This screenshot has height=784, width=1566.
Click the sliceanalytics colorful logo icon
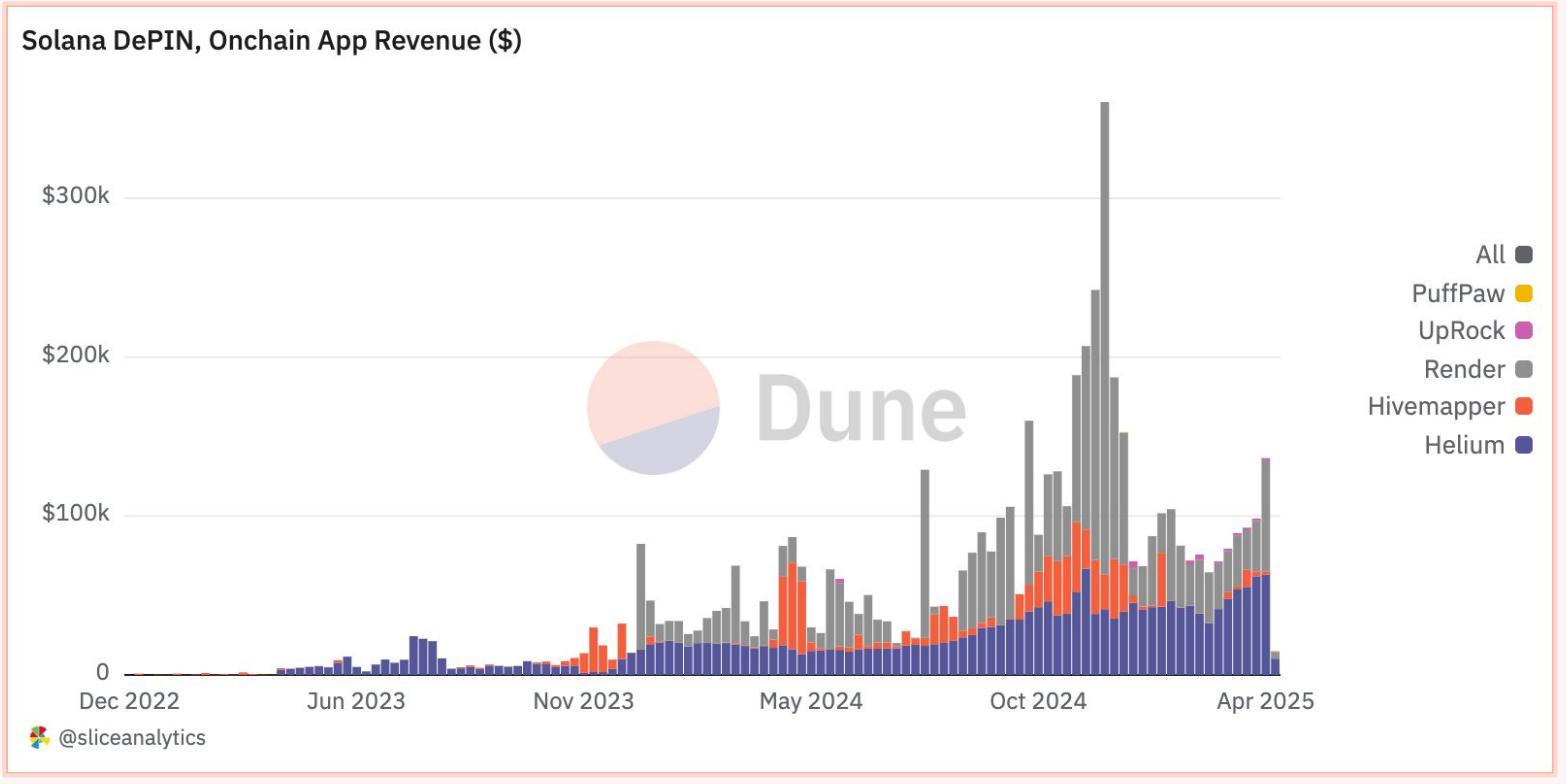(x=39, y=738)
